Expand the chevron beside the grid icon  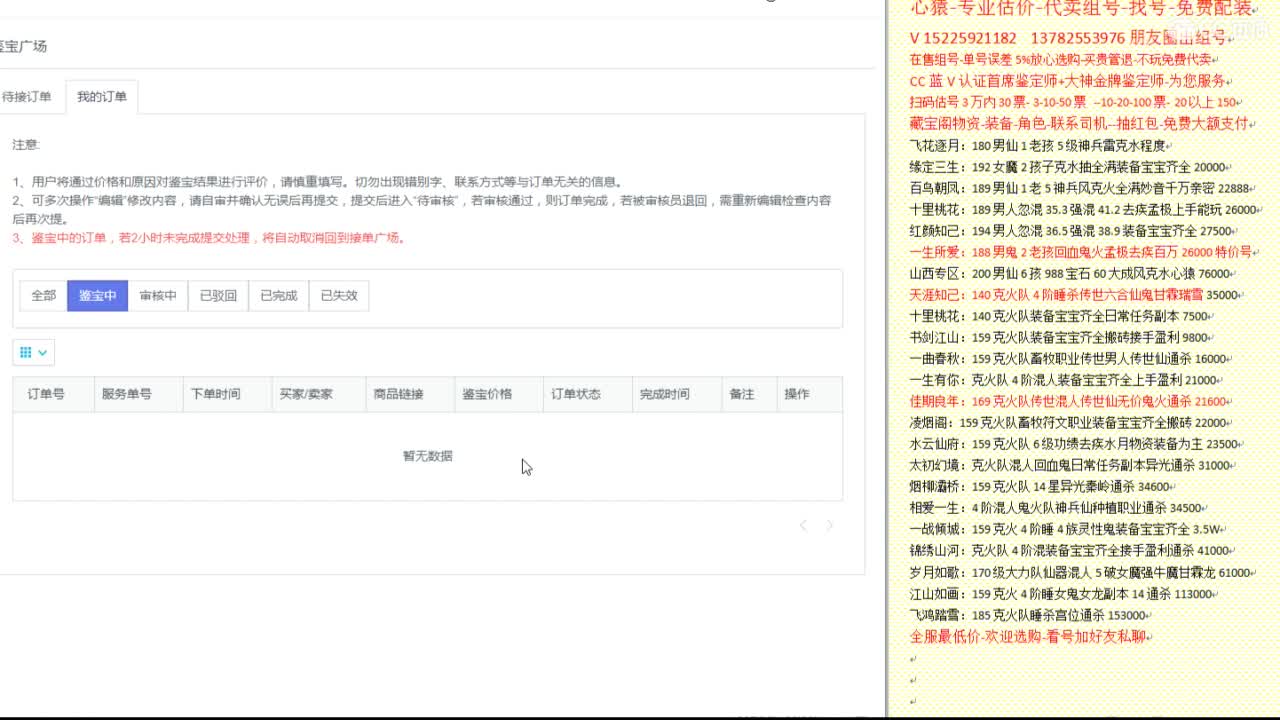(40, 352)
